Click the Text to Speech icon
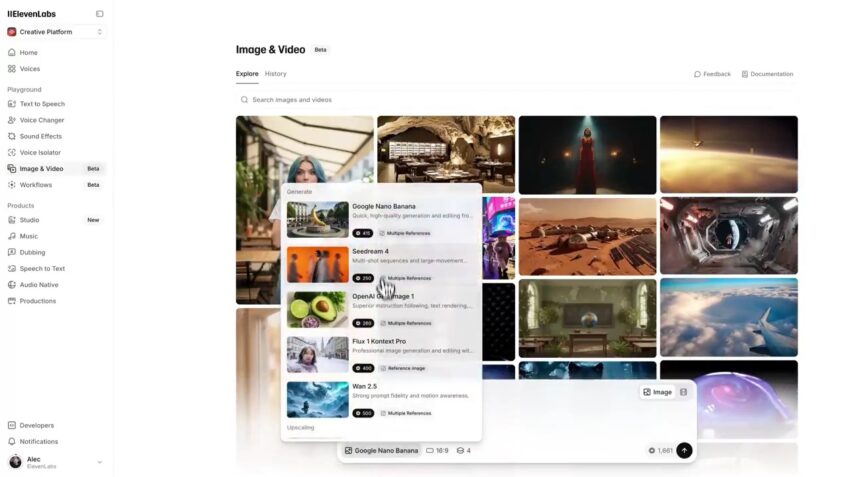The width and height of the screenshot is (850, 477). pos(12,104)
